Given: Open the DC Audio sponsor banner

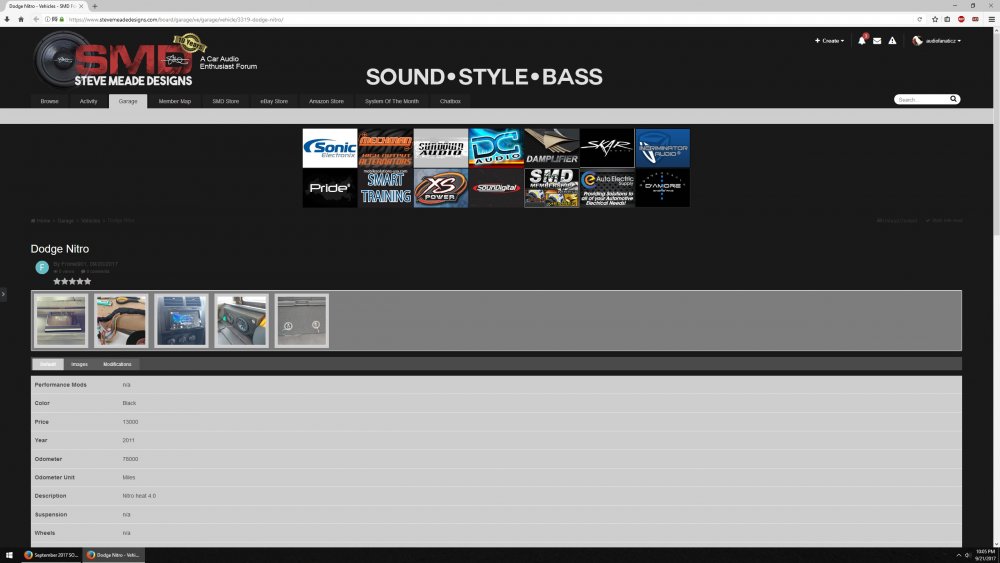Looking at the screenshot, I should click(496, 148).
